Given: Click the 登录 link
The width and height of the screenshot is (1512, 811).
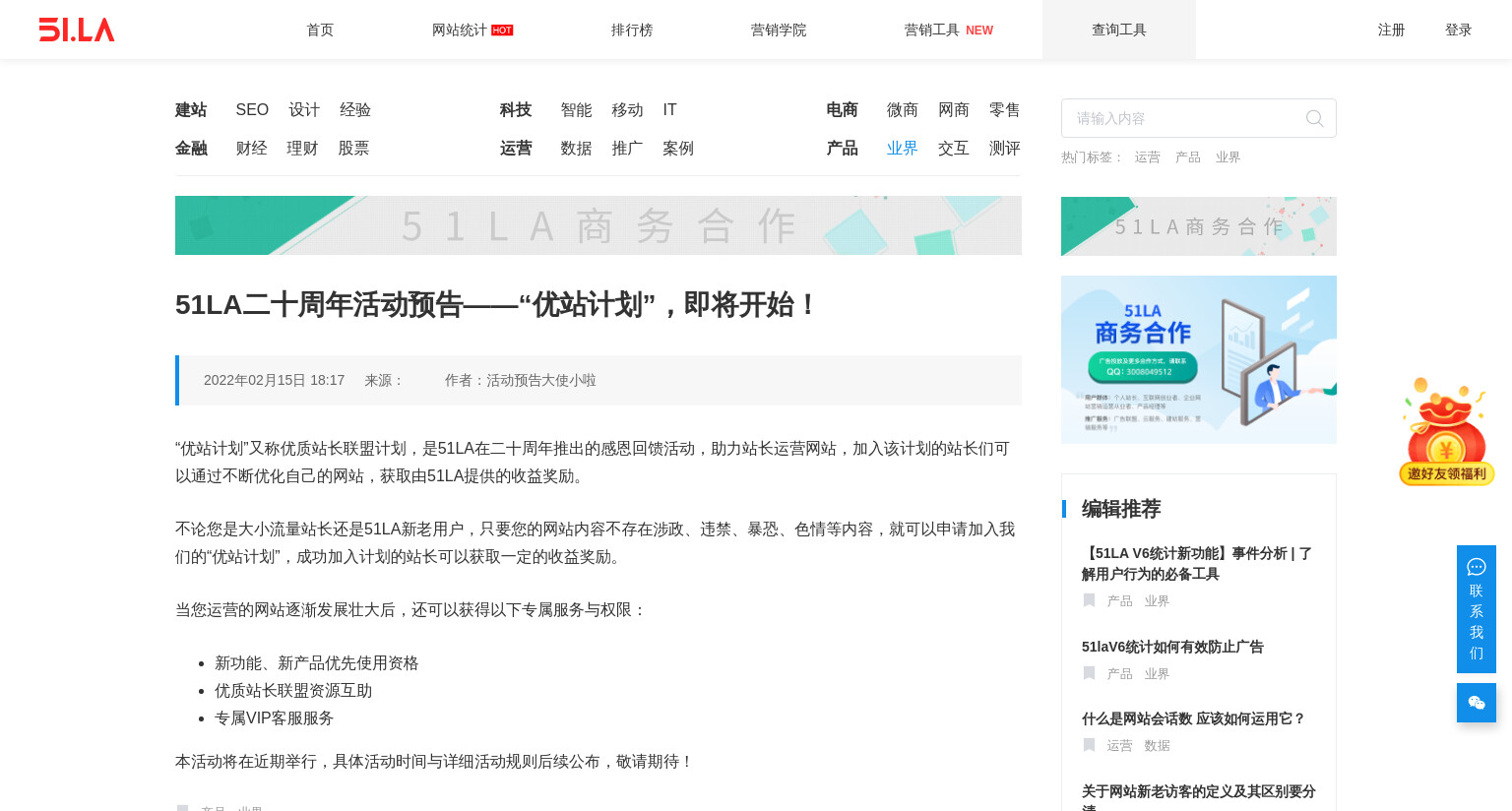Looking at the screenshot, I should 1458,30.
